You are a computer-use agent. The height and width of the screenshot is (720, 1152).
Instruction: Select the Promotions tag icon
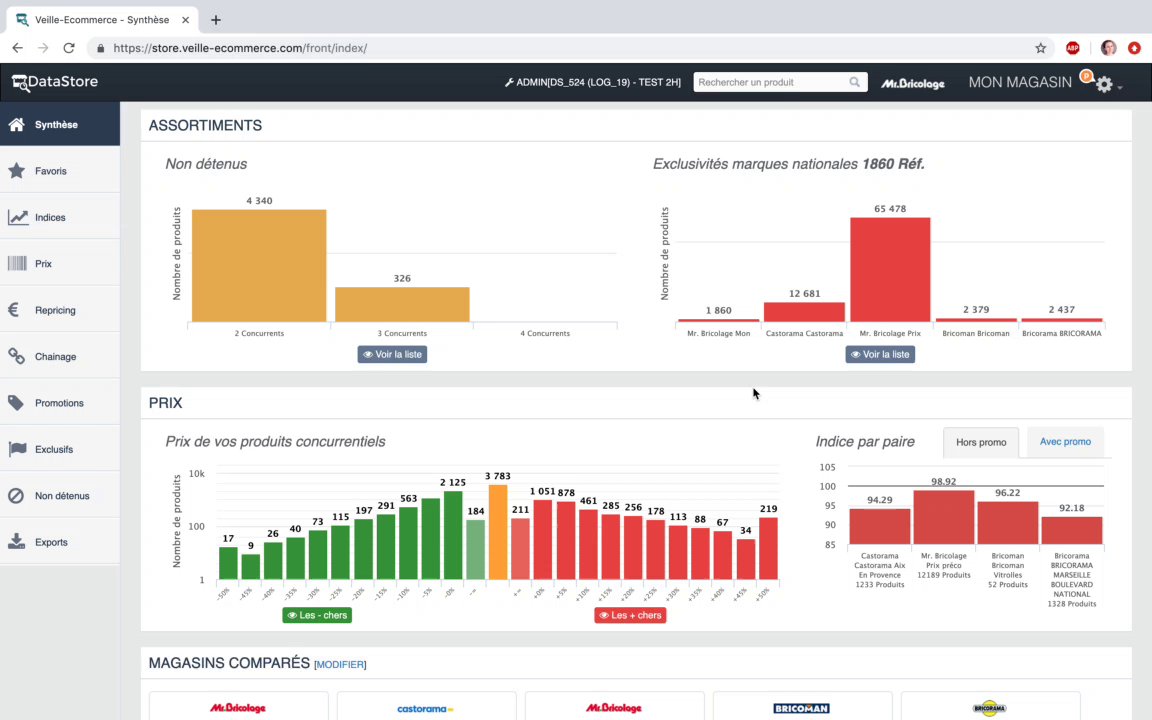[16, 403]
